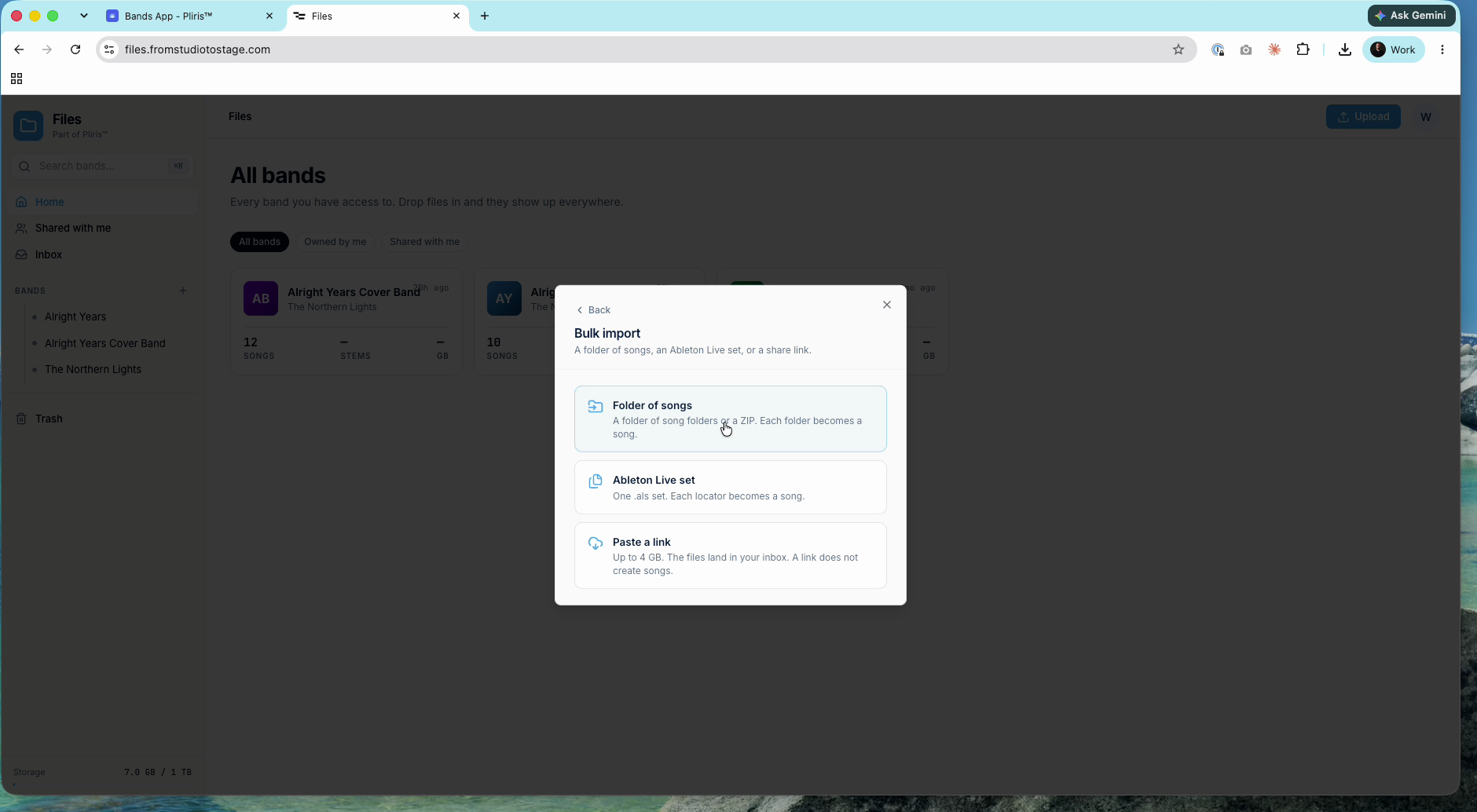Click the Inbox tray icon
The height and width of the screenshot is (812, 1477).
click(x=22, y=254)
